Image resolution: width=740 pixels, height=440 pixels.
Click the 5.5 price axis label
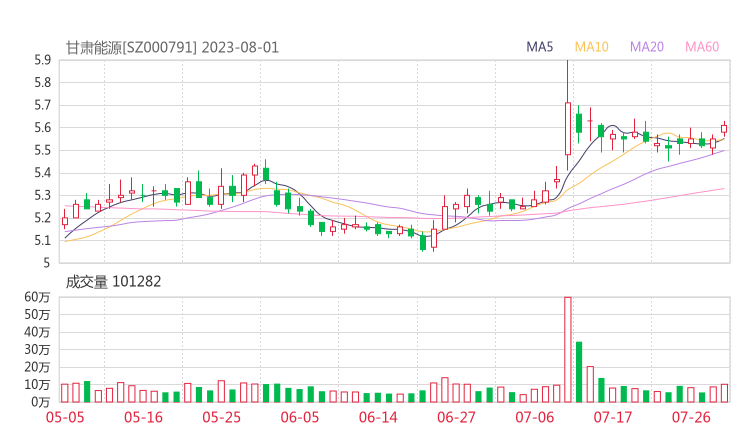[x=42, y=151]
